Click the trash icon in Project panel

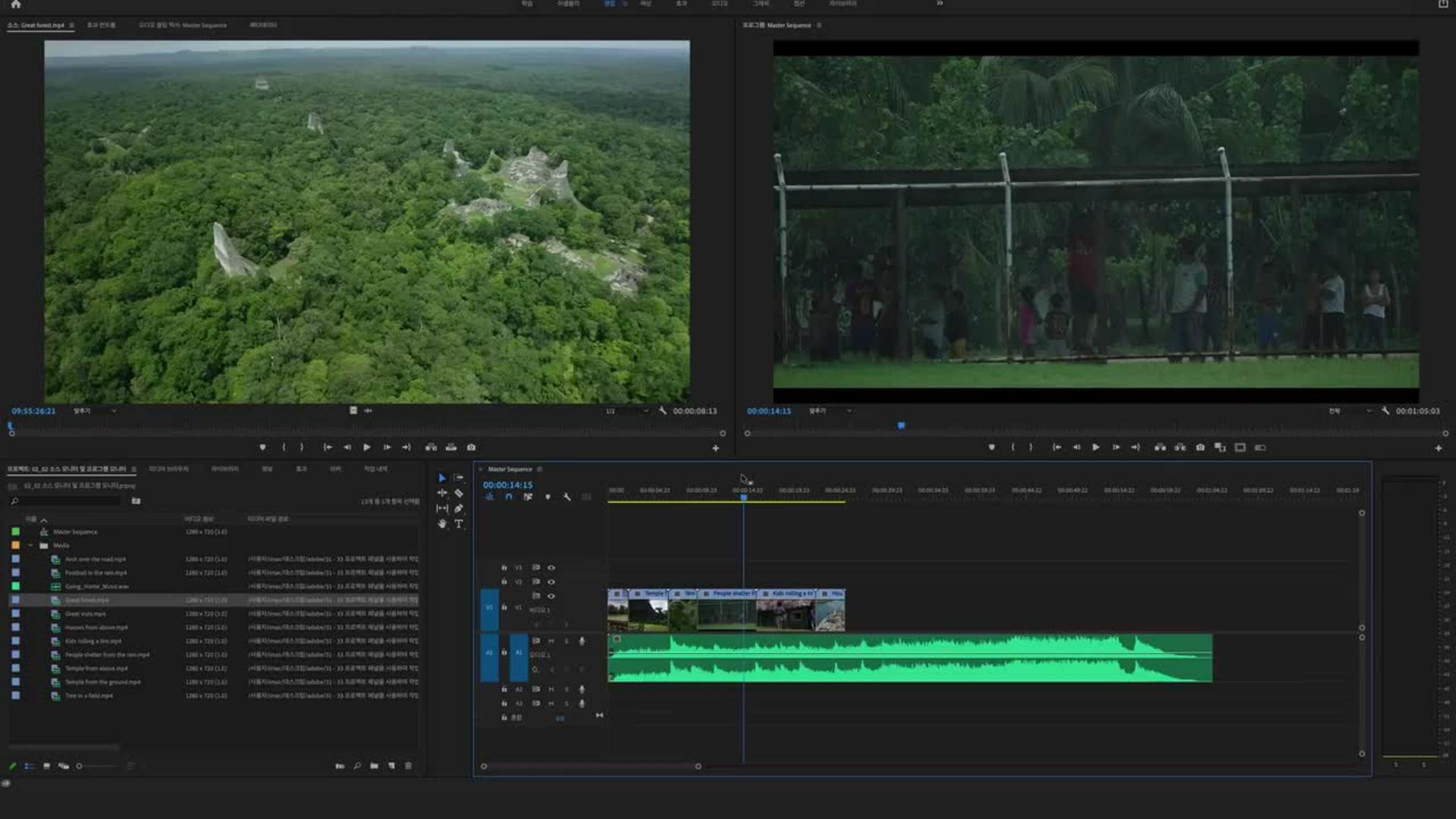408,766
